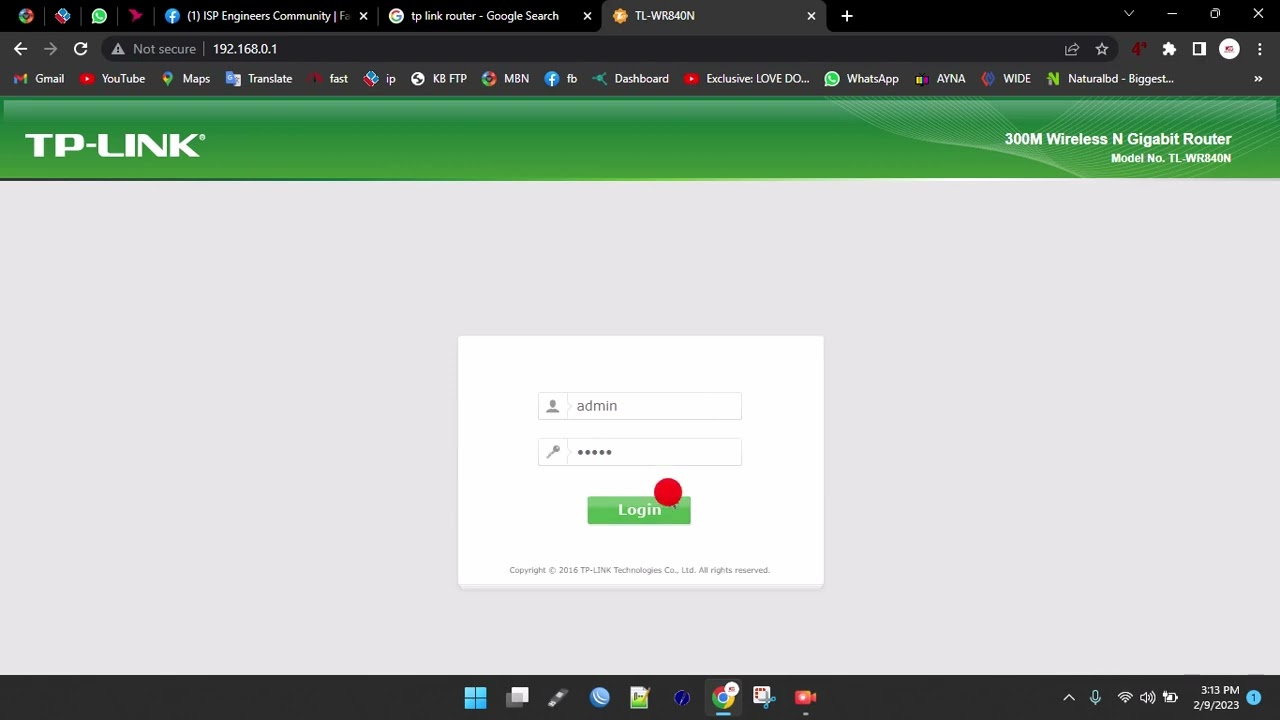Open YouTube bookmark
The width and height of the screenshot is (1280, 720).
(112, 79)
